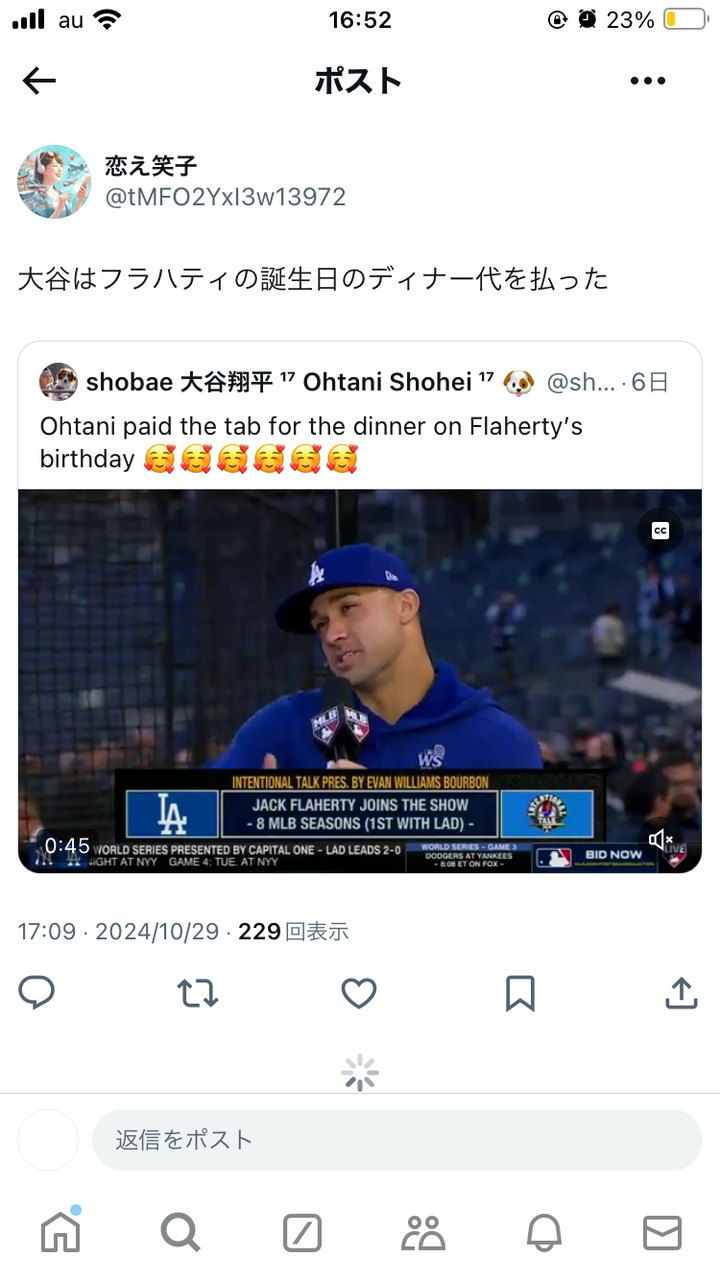This screenshot has width=720, height=1280.
Task: Open the @tMFO2YxI3w13972 profile handle
Action: click(x=226, y=197)
